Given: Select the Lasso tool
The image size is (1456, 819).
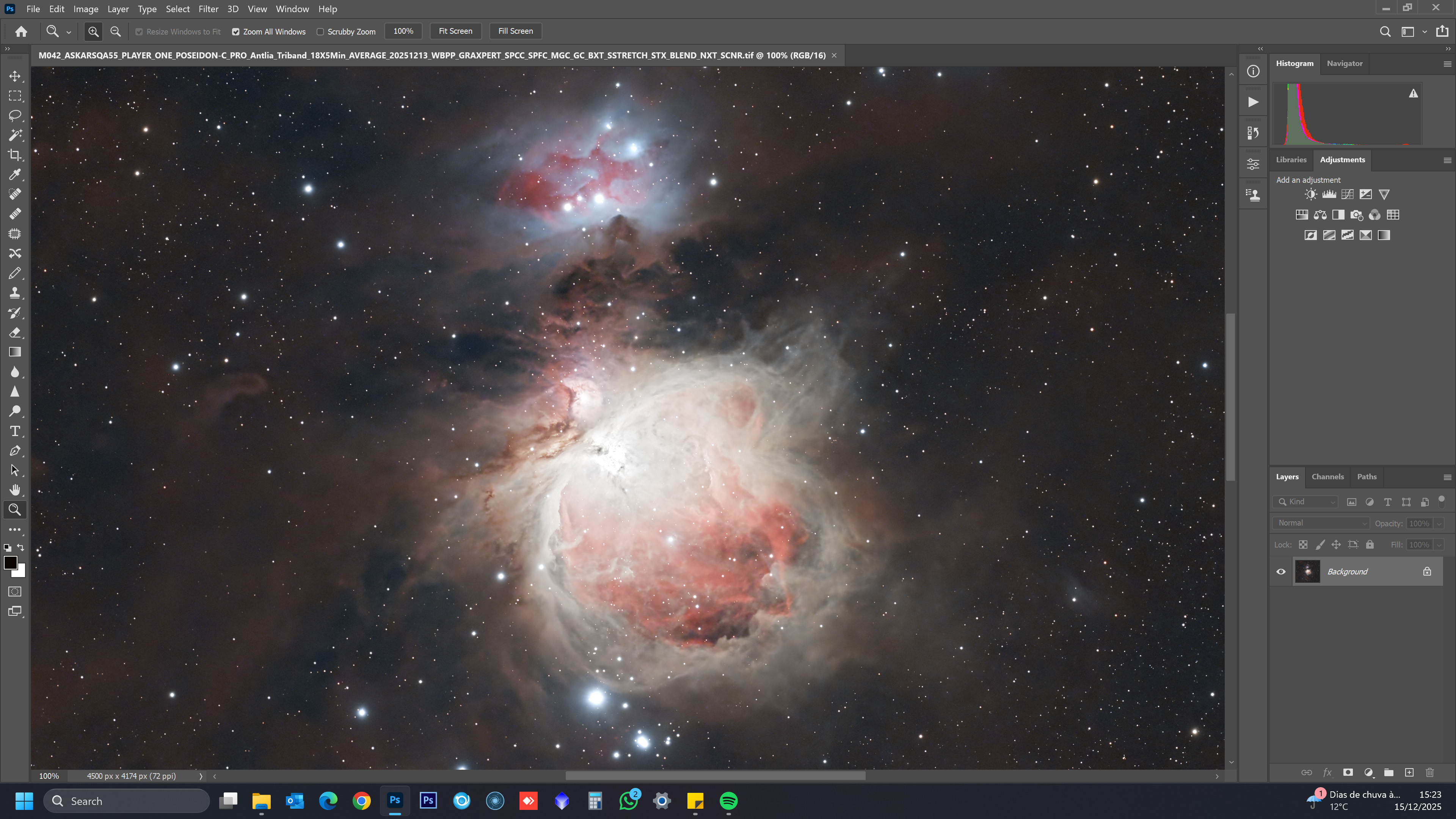Looking at the screenshot, I should coord(15,115).
